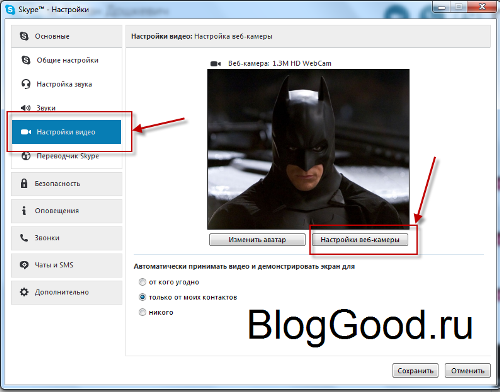Open the Настройки веб-камеры button
The width and height of the screenshot is (500, 392).
[360, 239]
